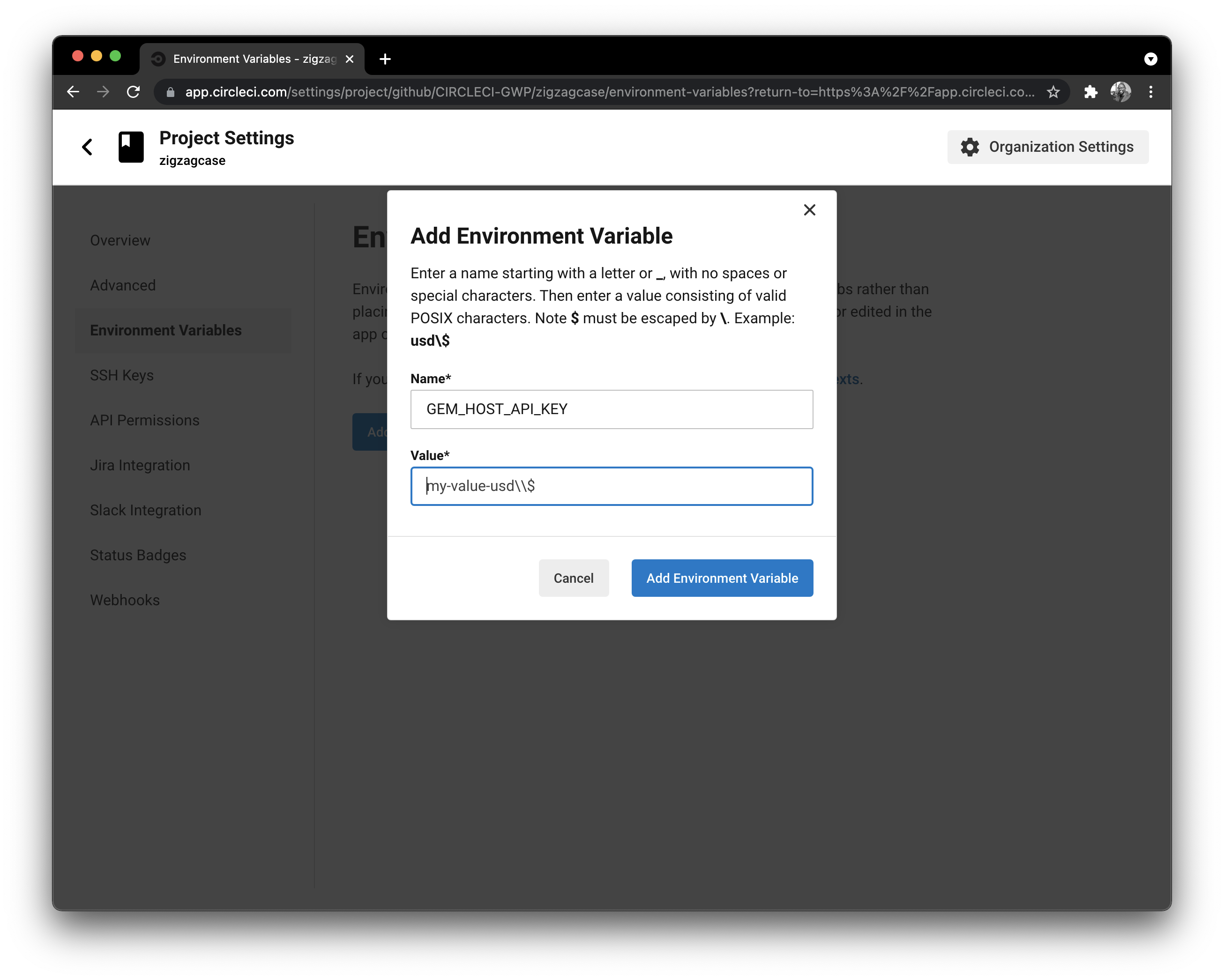The image size is (1224, 980).
Task: Click the CircleCI logo on the browser tab
Action: pyautogui.click(x=158, y=59)
